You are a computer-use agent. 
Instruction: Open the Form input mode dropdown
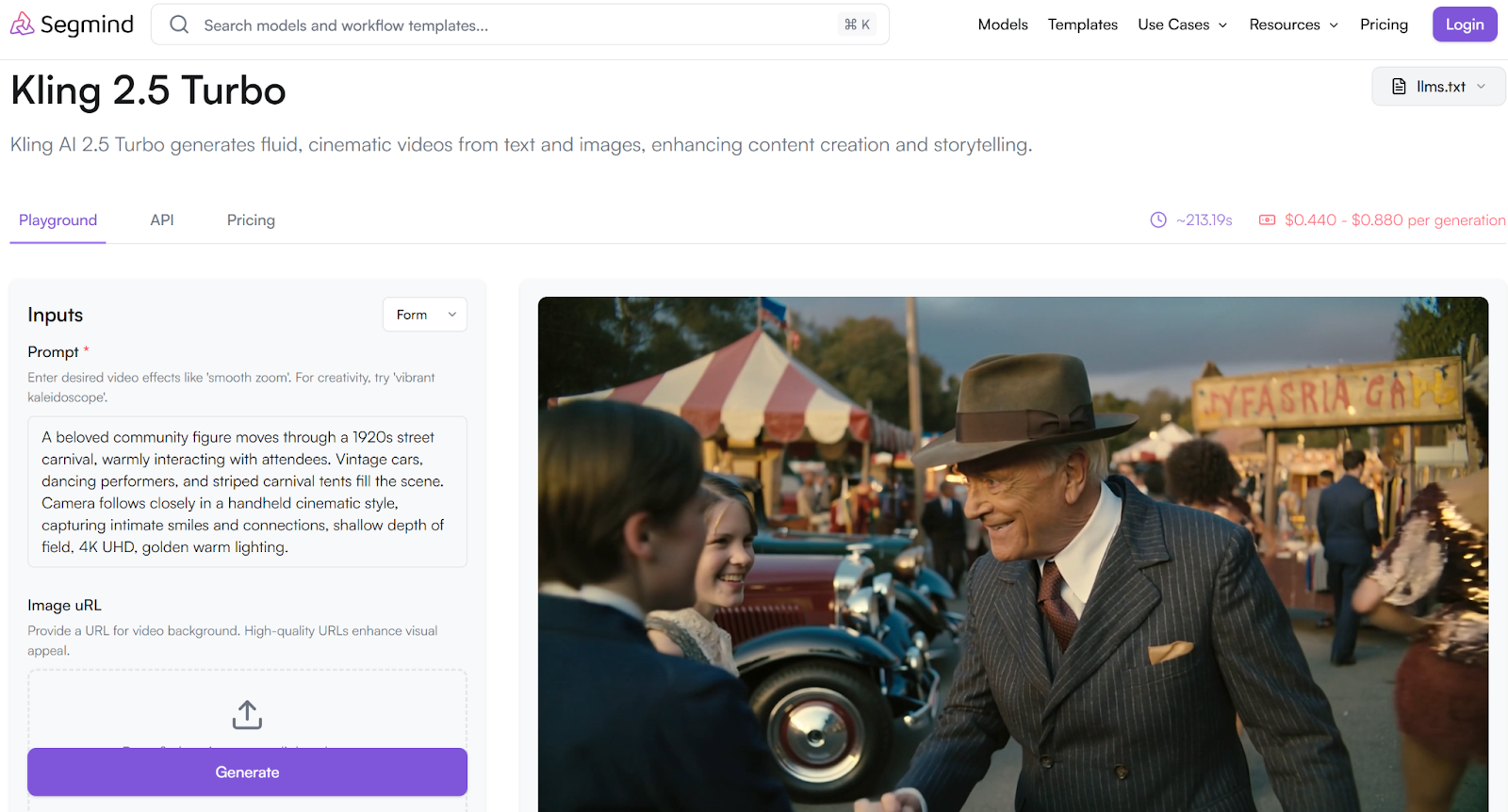pyautogui.click(x=424, y=315)
